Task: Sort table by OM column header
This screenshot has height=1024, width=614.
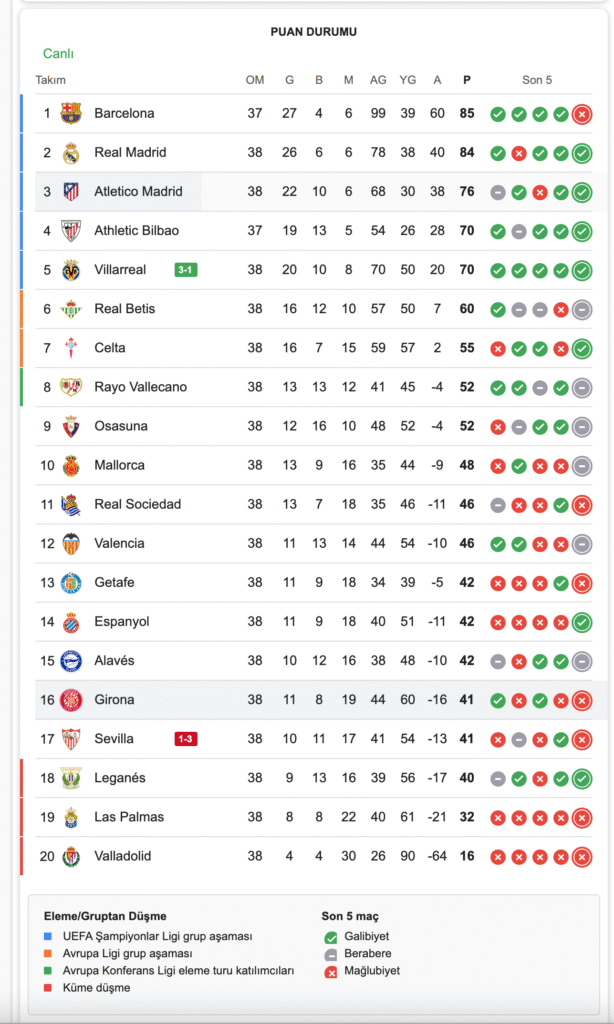Action: point(255,80)
